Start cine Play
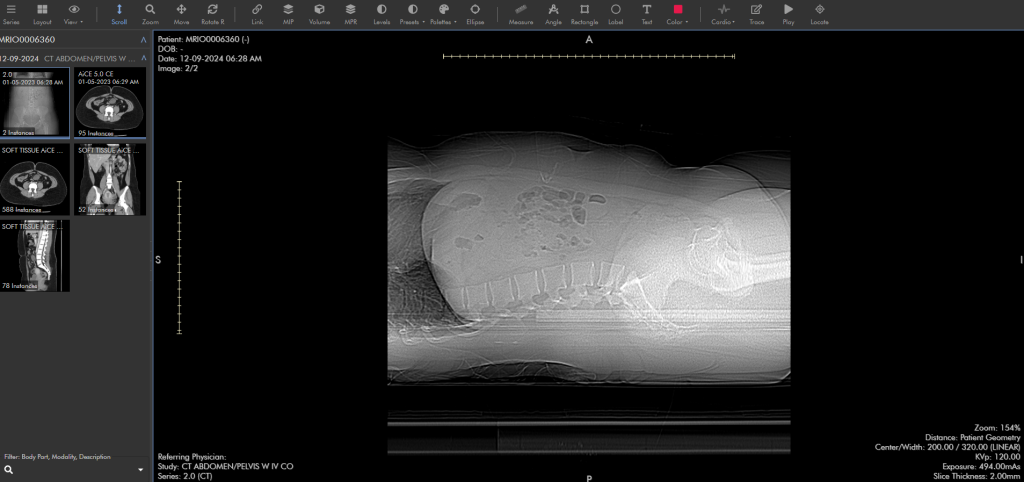 [788, 14]
